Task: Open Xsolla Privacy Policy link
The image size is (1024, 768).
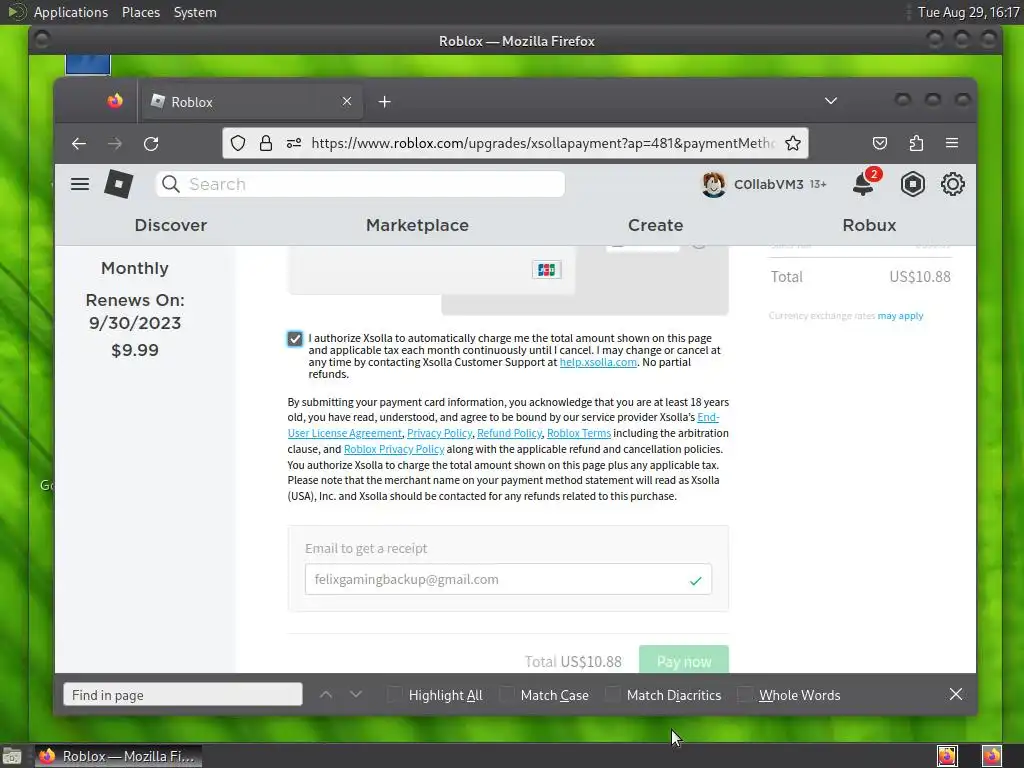Action: point(440,434)
